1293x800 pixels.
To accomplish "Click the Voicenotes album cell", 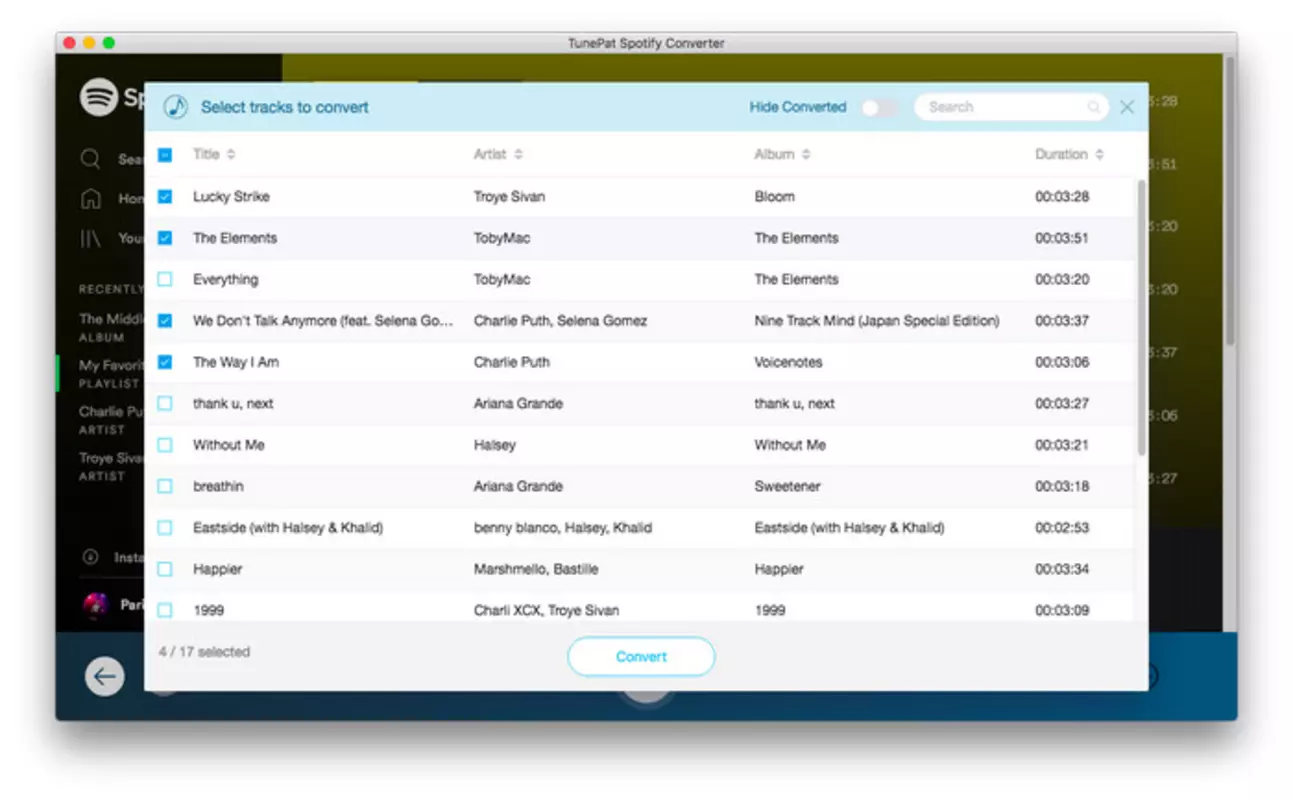I will [788, 362].
